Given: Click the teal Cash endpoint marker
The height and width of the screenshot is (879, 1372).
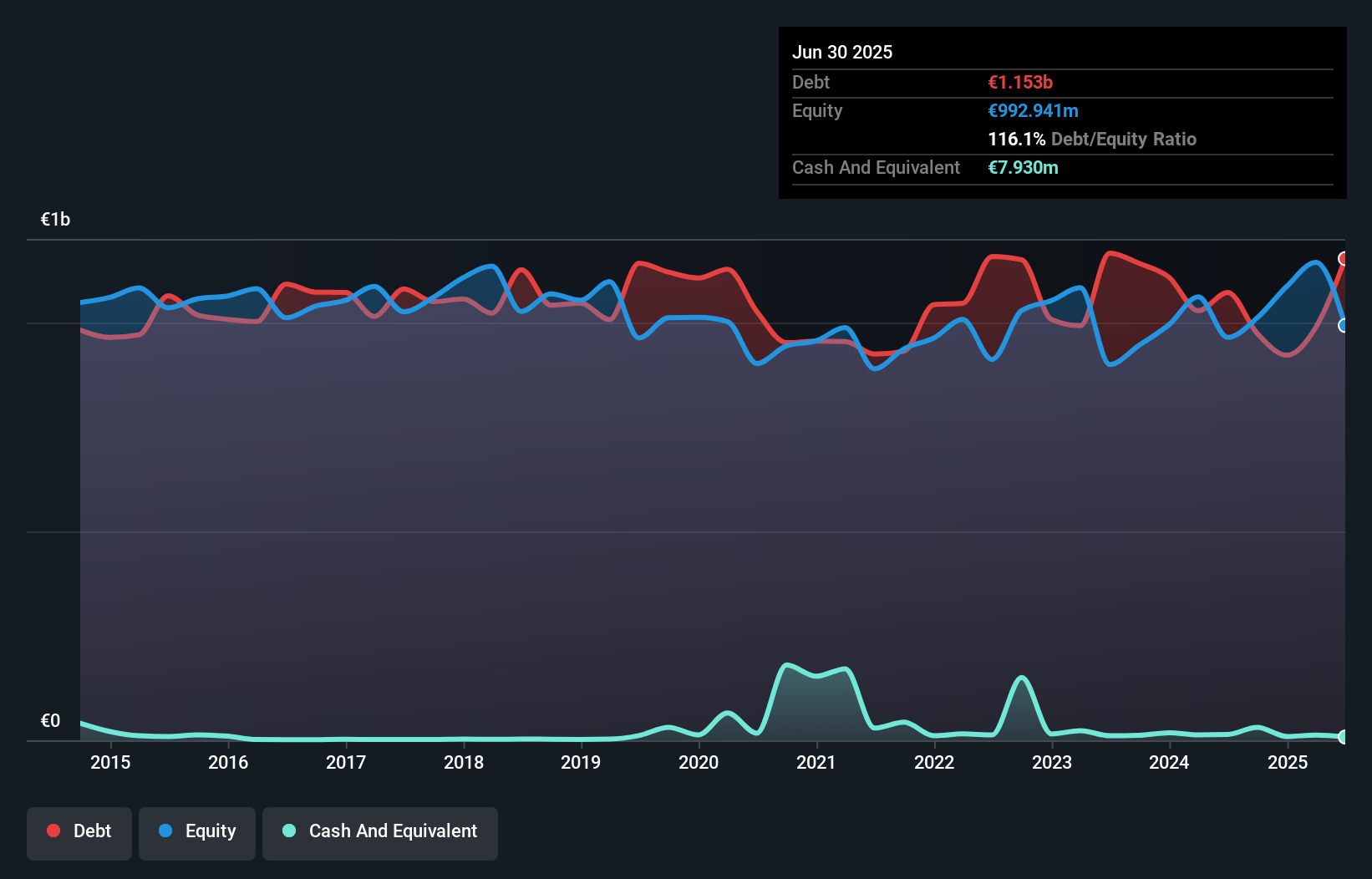Looking at the screenshot, I should 1344,736.
